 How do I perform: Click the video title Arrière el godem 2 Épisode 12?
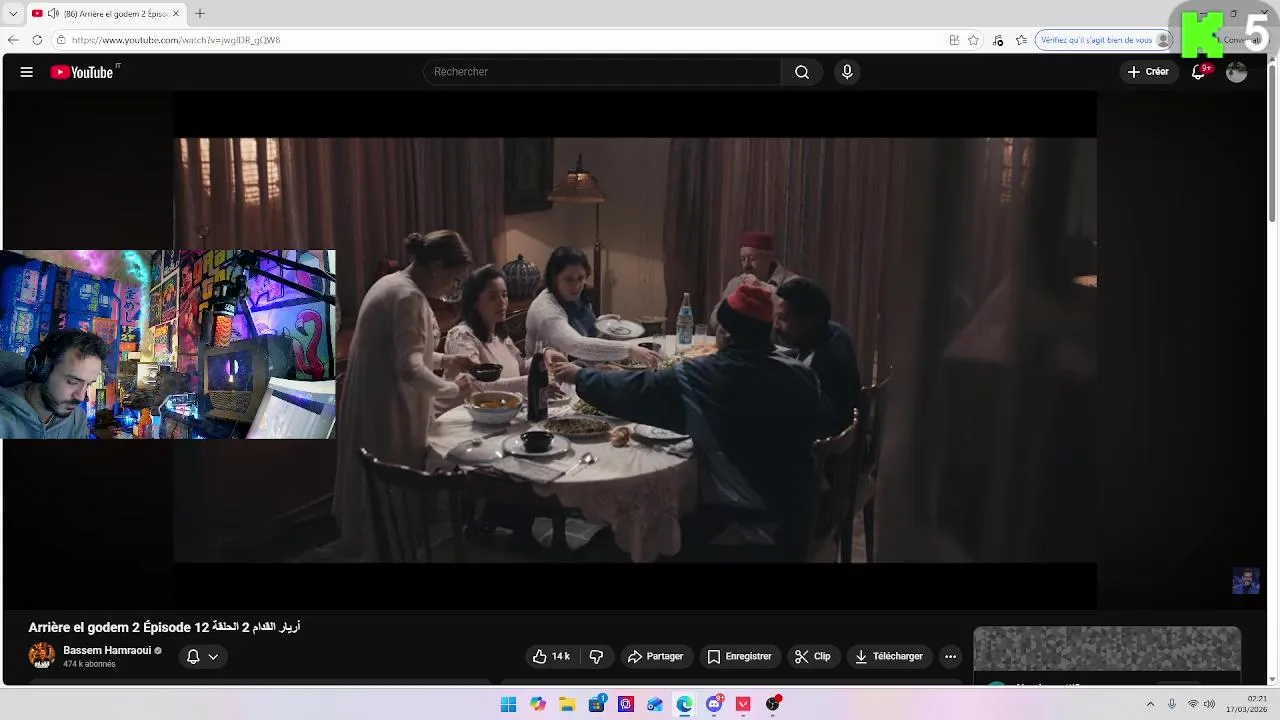pyautogui.click(x=164, y=627)
